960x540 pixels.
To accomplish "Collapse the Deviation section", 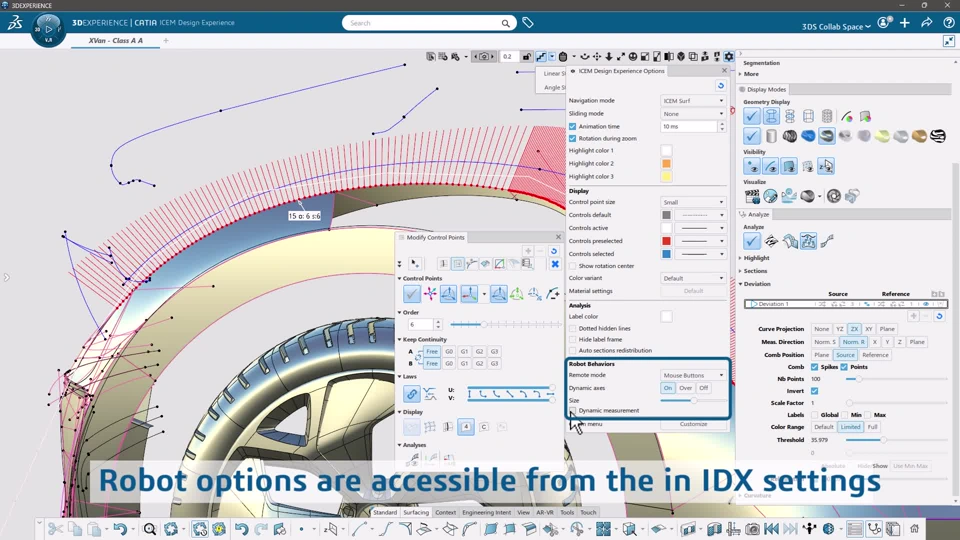I will tap(757, 283).
